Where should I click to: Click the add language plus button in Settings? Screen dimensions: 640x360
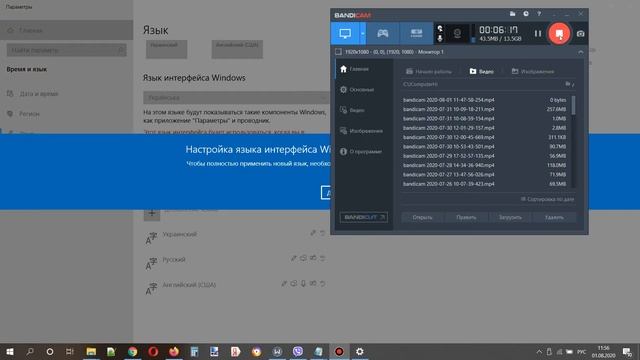[x=152, y=213]
